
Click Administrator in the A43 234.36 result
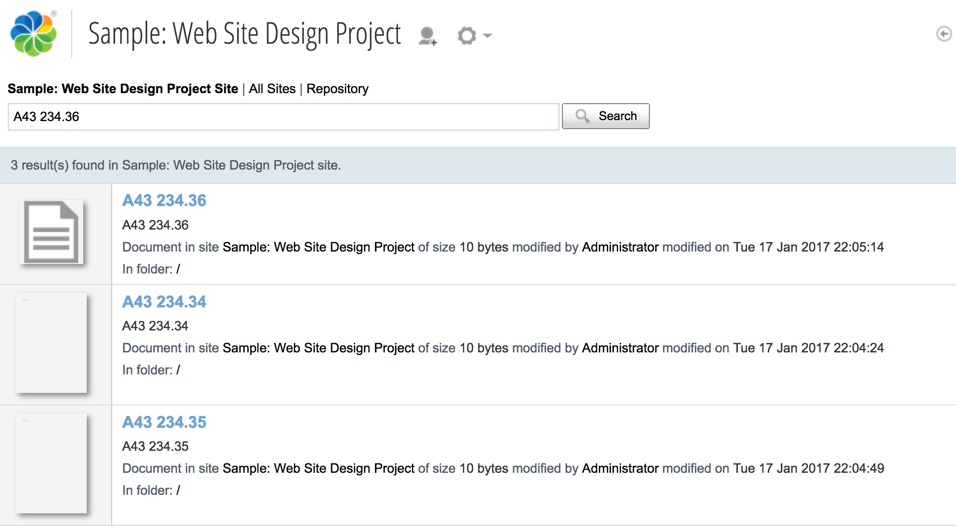pos(620,247)
